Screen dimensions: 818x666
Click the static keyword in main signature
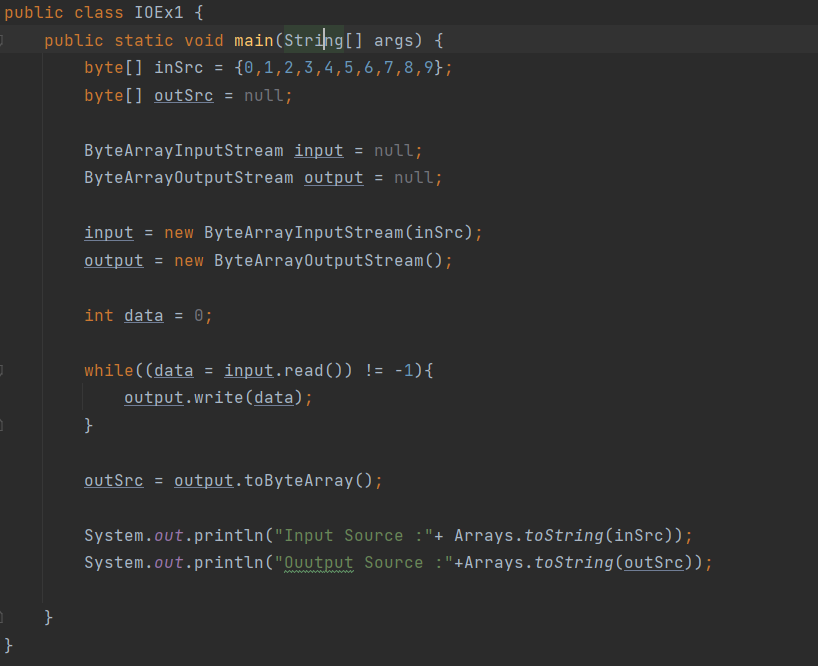click(143, 40)
